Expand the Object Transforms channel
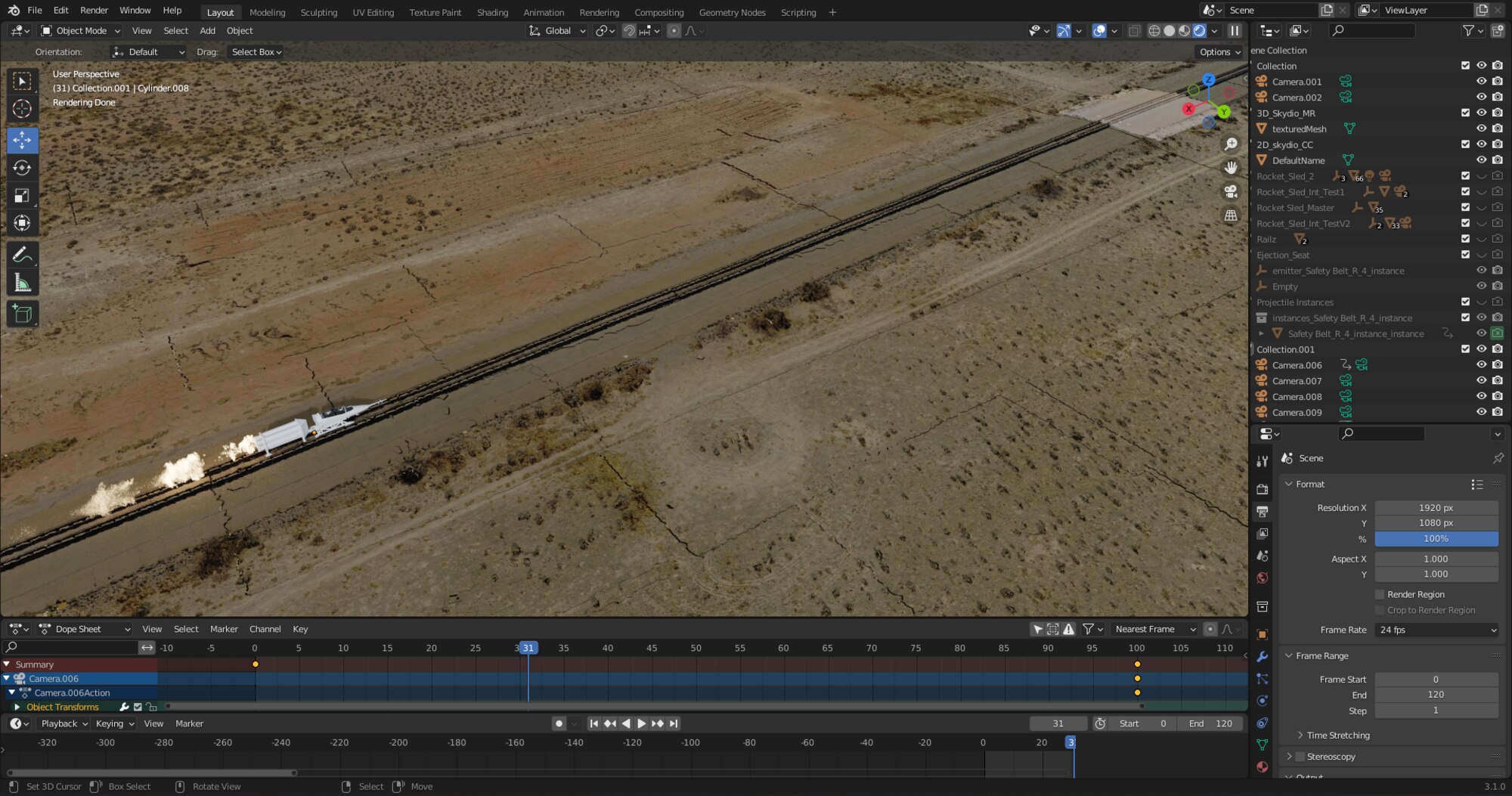The height and width of the screenshot is (796, 1512). pyautogui.click(x=17, y=708)
